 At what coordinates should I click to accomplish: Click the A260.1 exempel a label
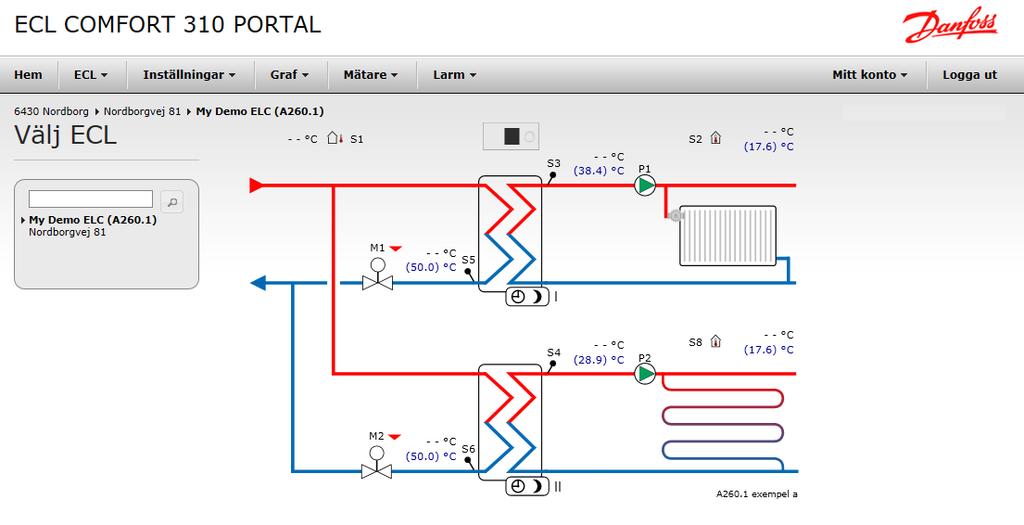[x=757, y=494]
